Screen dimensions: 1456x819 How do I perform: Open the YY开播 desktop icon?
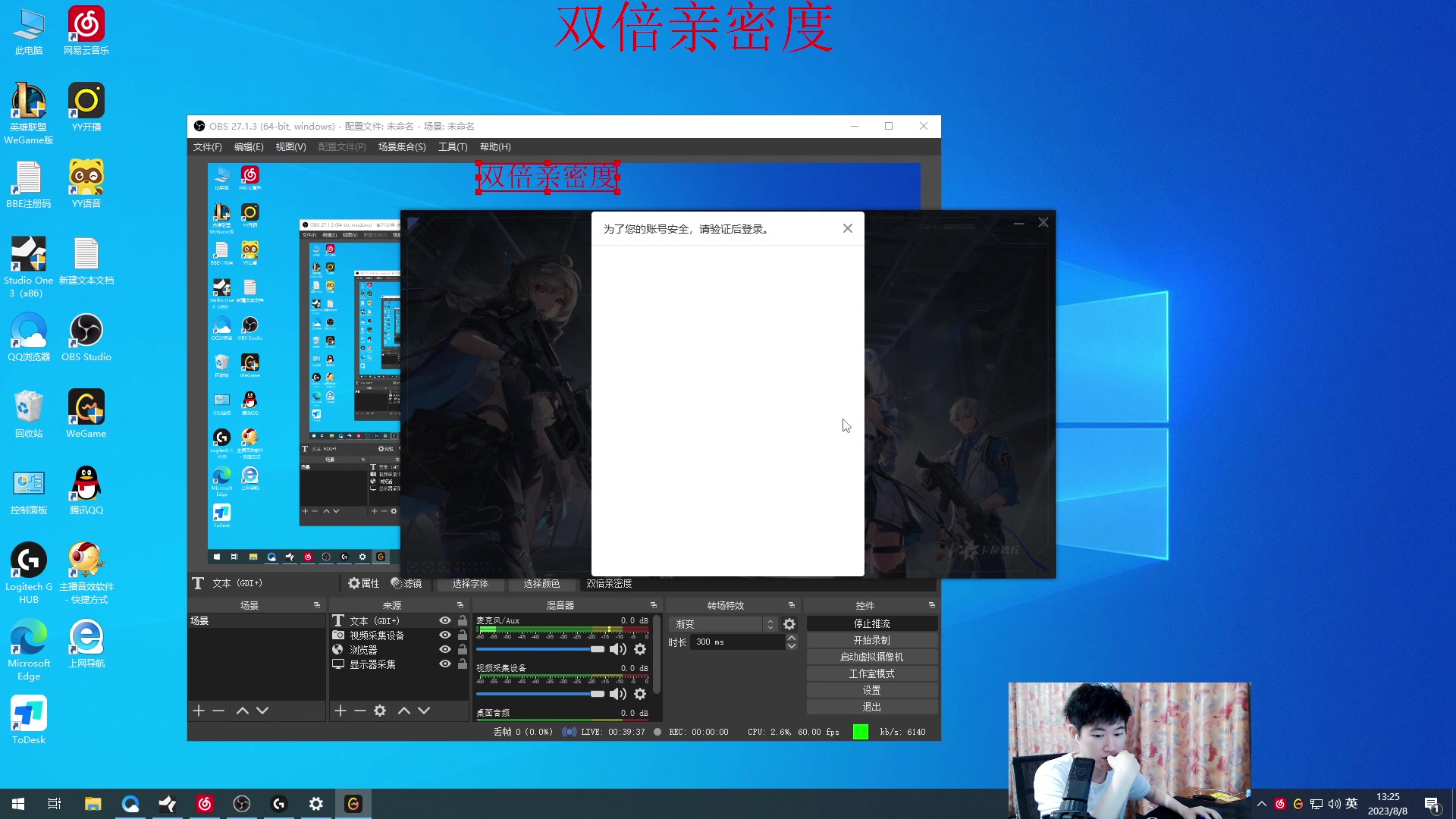tap(86, 107)
